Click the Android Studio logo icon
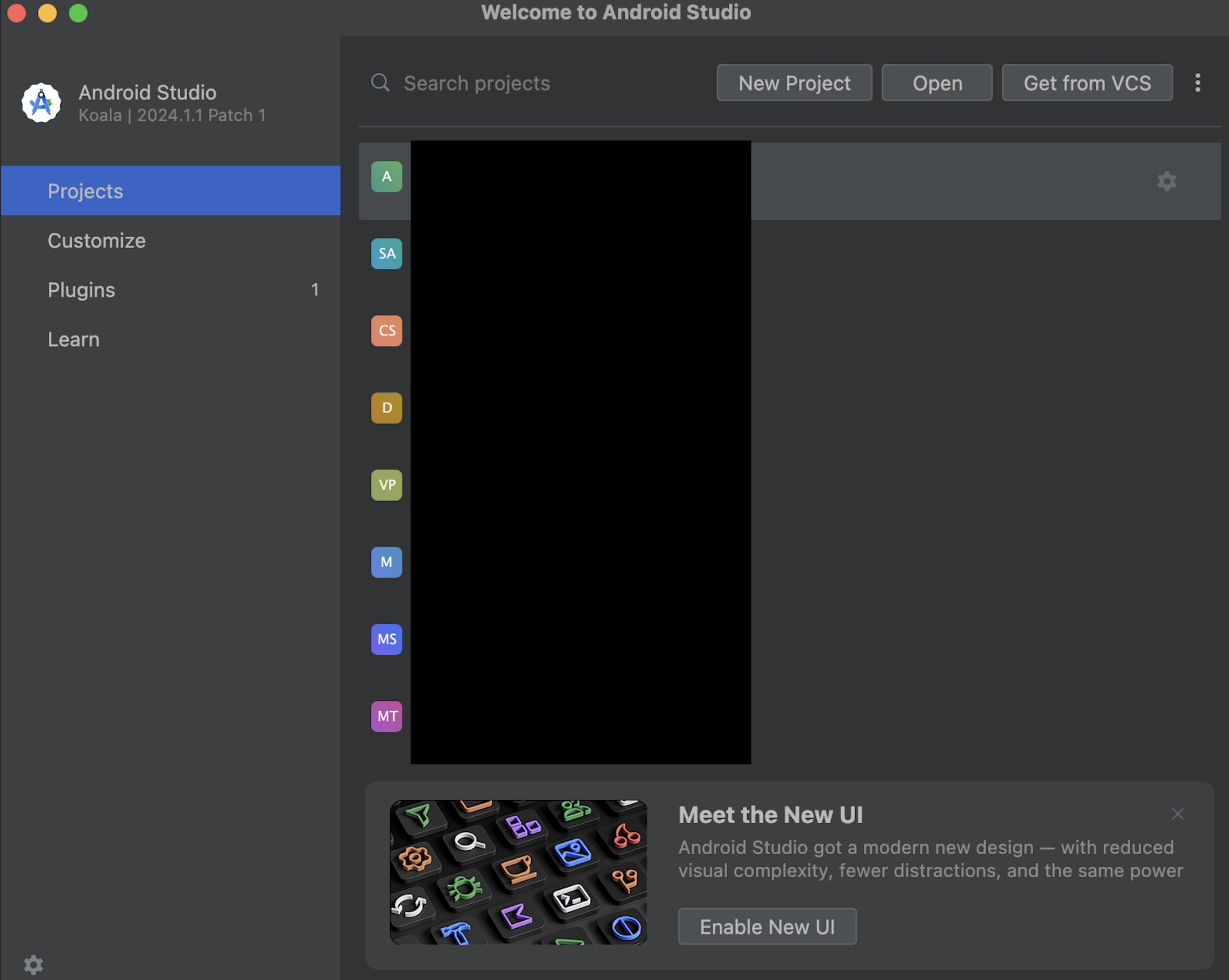The image size is (1229, 980). click(x=41, y=103)
